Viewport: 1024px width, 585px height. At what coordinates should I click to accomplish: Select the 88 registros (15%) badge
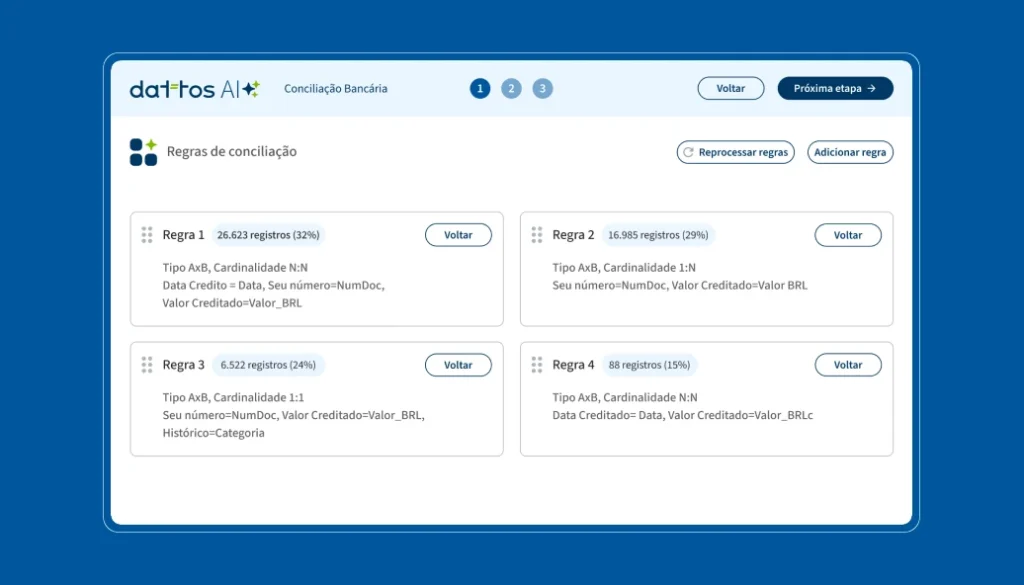point(649,365)
